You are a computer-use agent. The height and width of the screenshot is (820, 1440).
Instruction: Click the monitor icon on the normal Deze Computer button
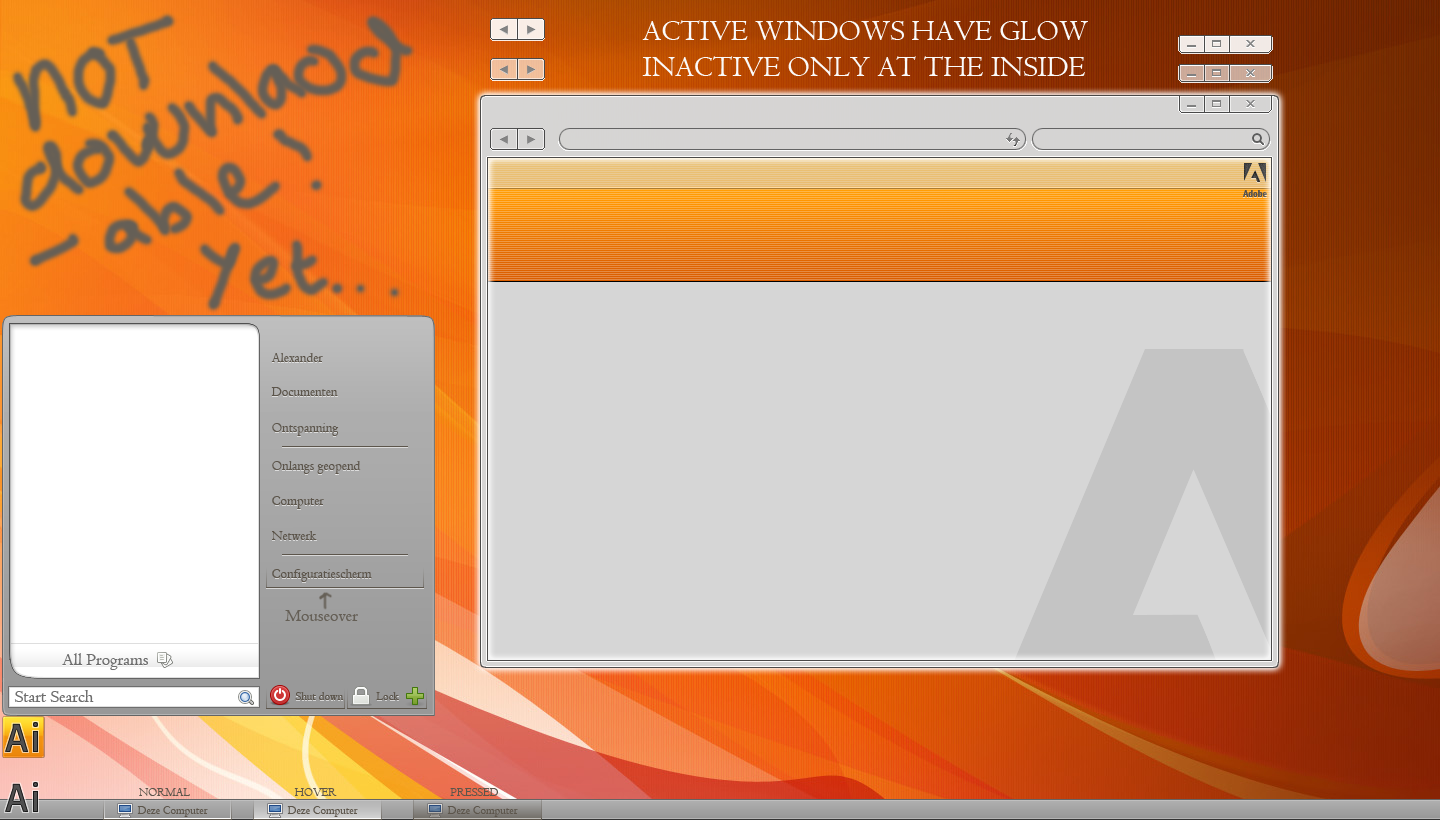125,810
